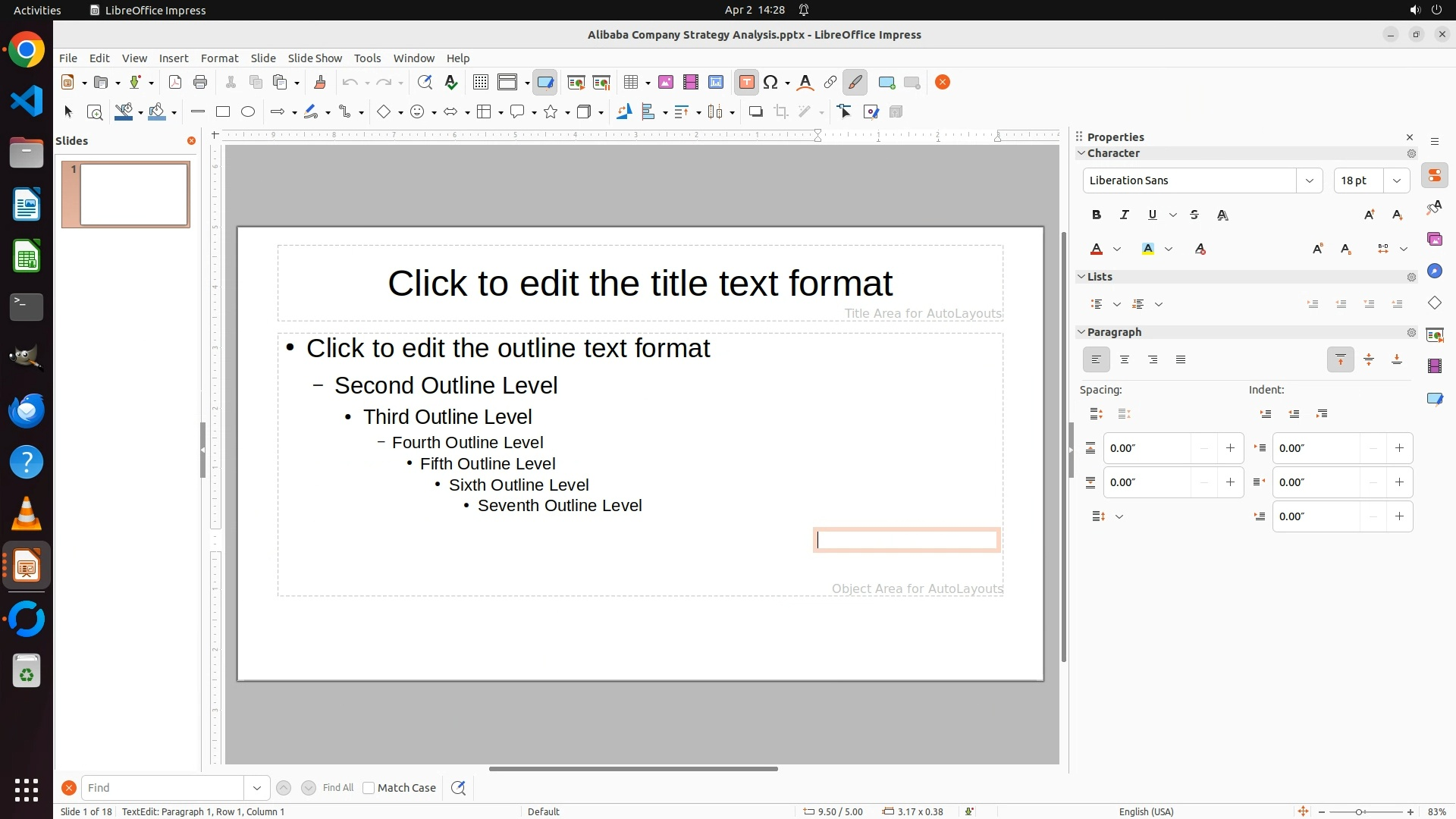Screen dimensions: 1456x819
Task: Toggle Bold in Character panel
Action: (x=1096, y=215)
